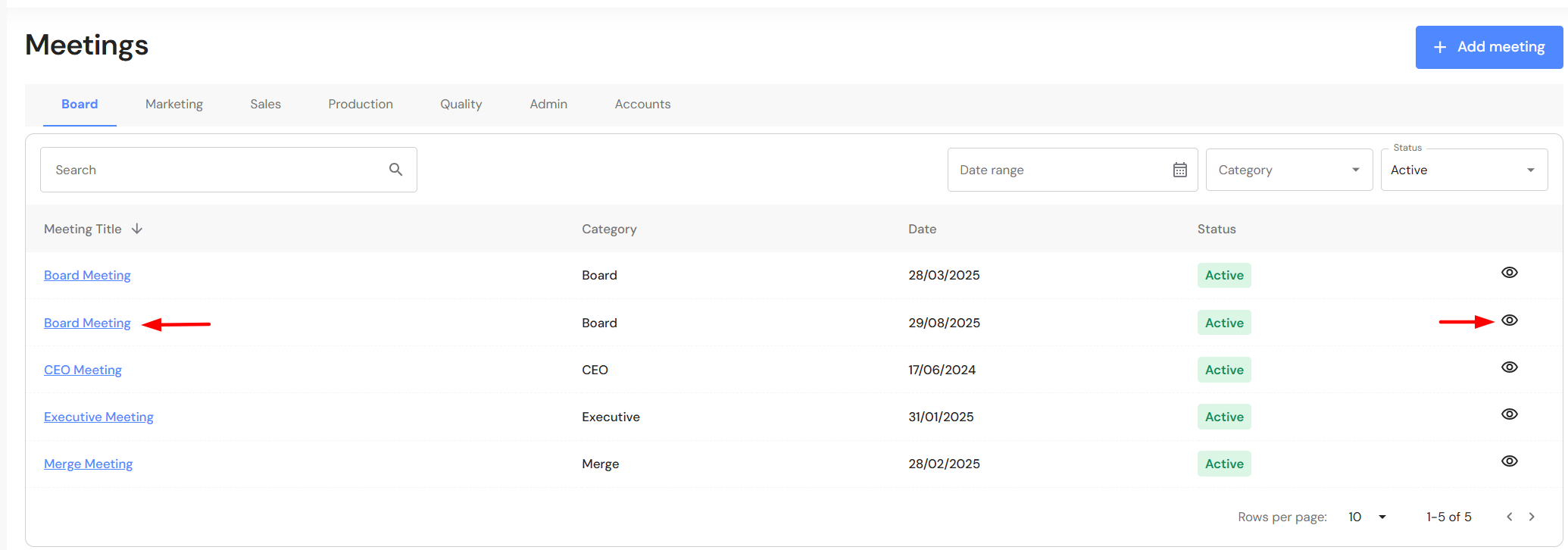
Task: Click the Add meeting button
Action: [1488, 47]
